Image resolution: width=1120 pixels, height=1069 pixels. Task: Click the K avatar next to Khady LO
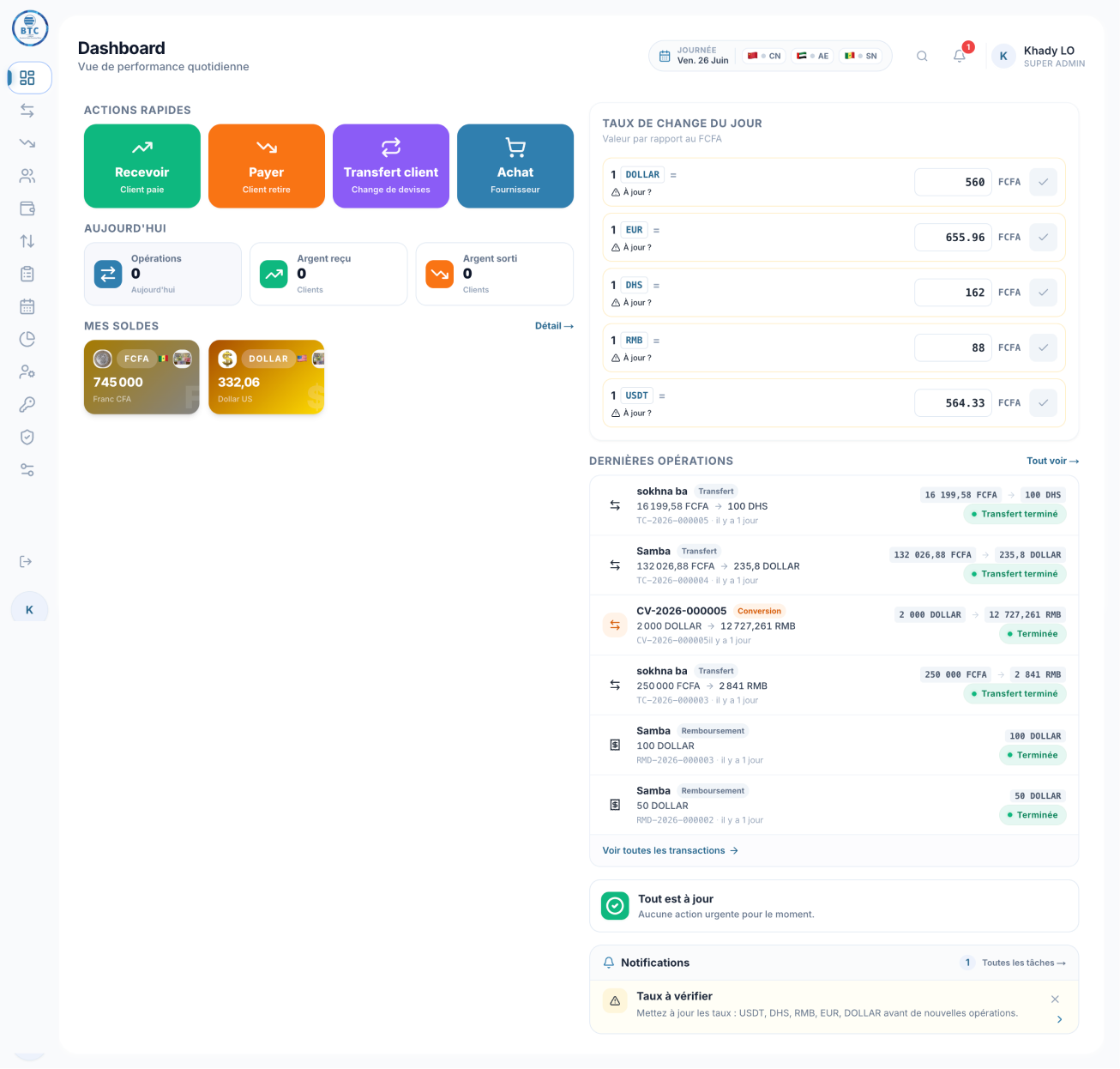(x=1003, y=56)
